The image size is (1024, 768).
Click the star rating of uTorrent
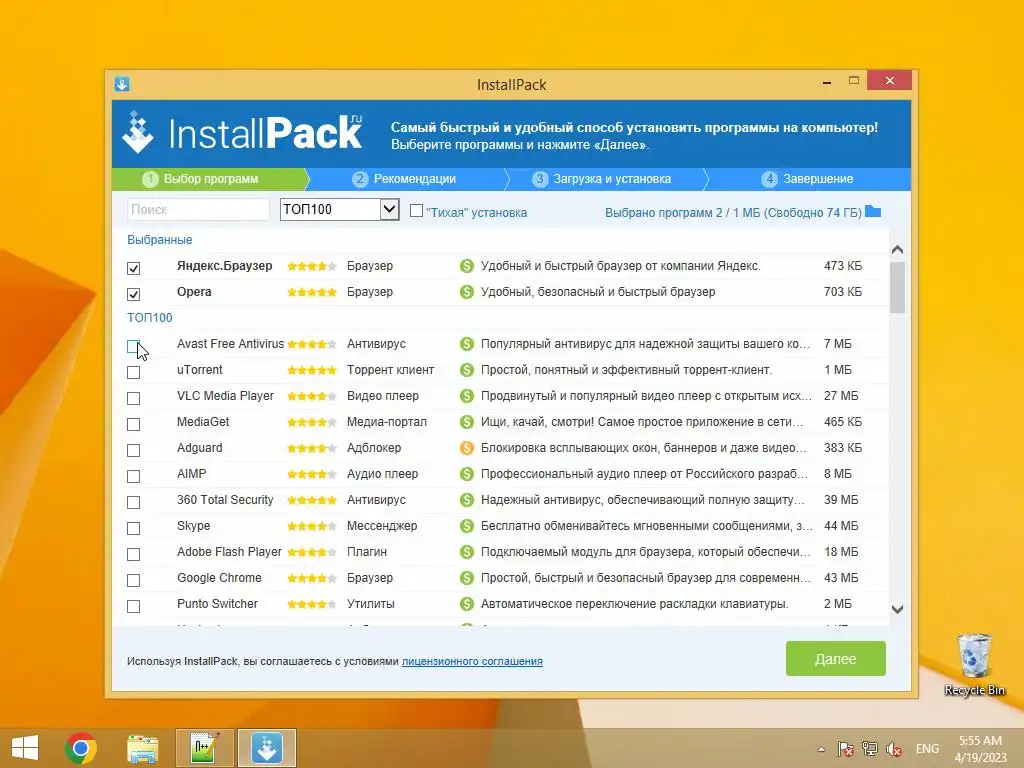pos(312,370)
